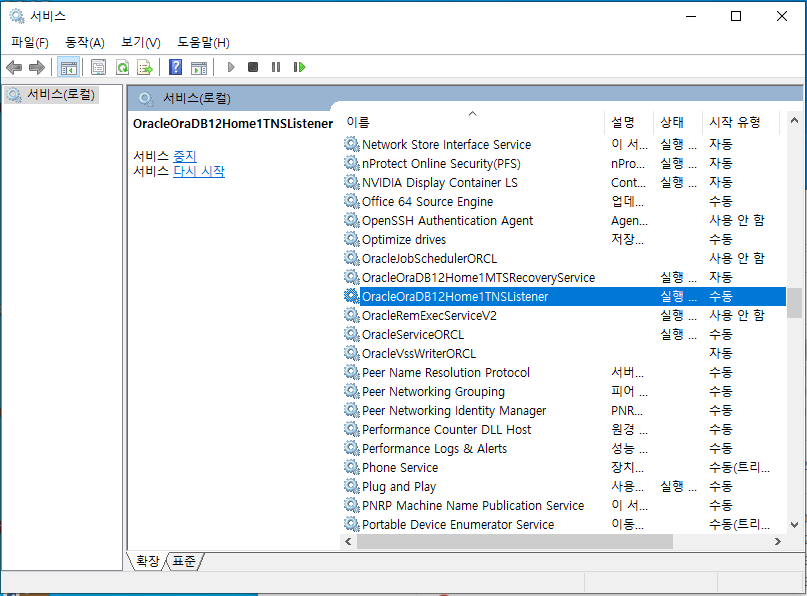This screenshot has width=807, height=596.
Task: Click the gear icon of Network Store Interface Service
Action: (352, 144)
